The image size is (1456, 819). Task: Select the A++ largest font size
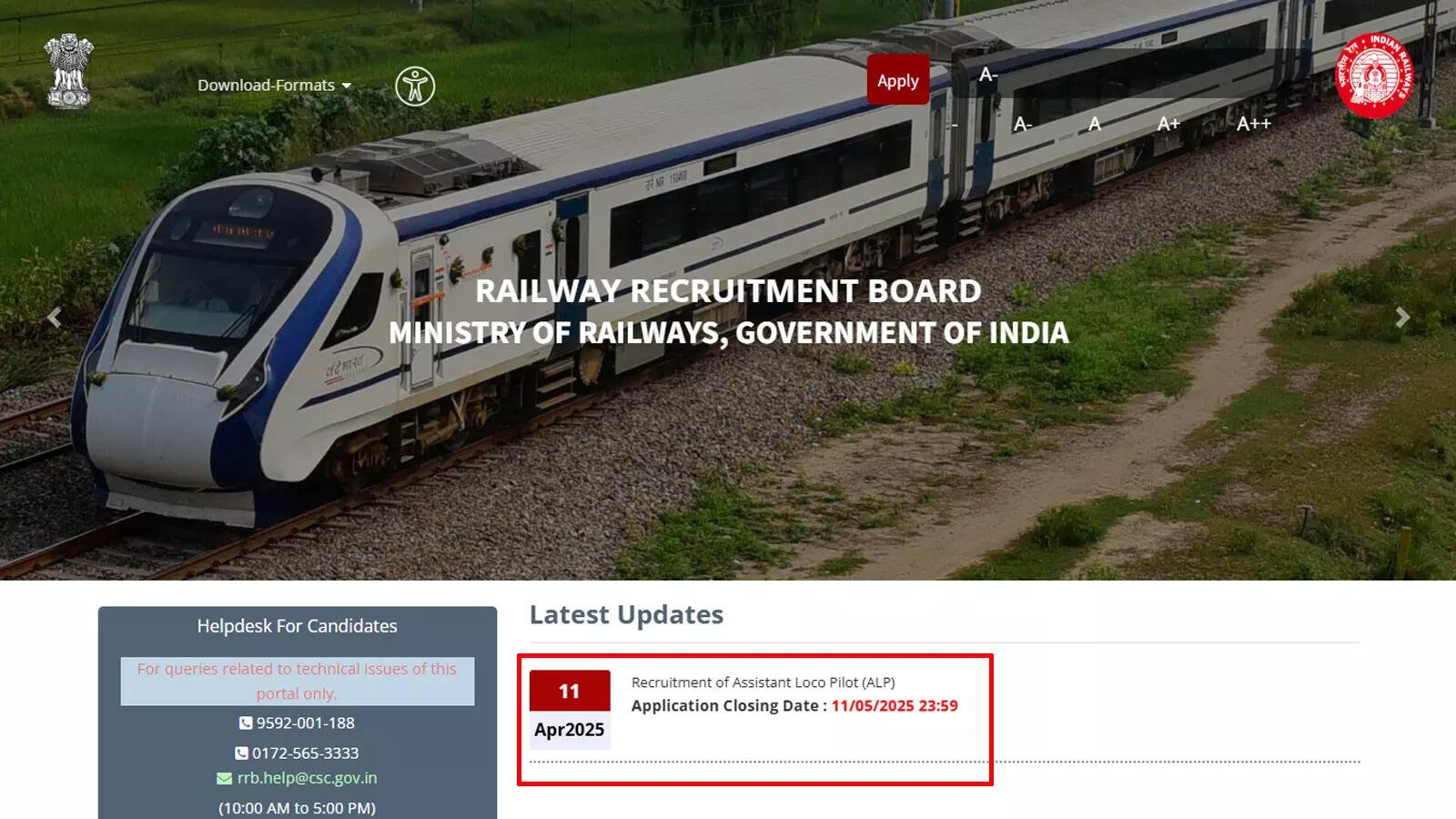click(x=1253, y=124)
